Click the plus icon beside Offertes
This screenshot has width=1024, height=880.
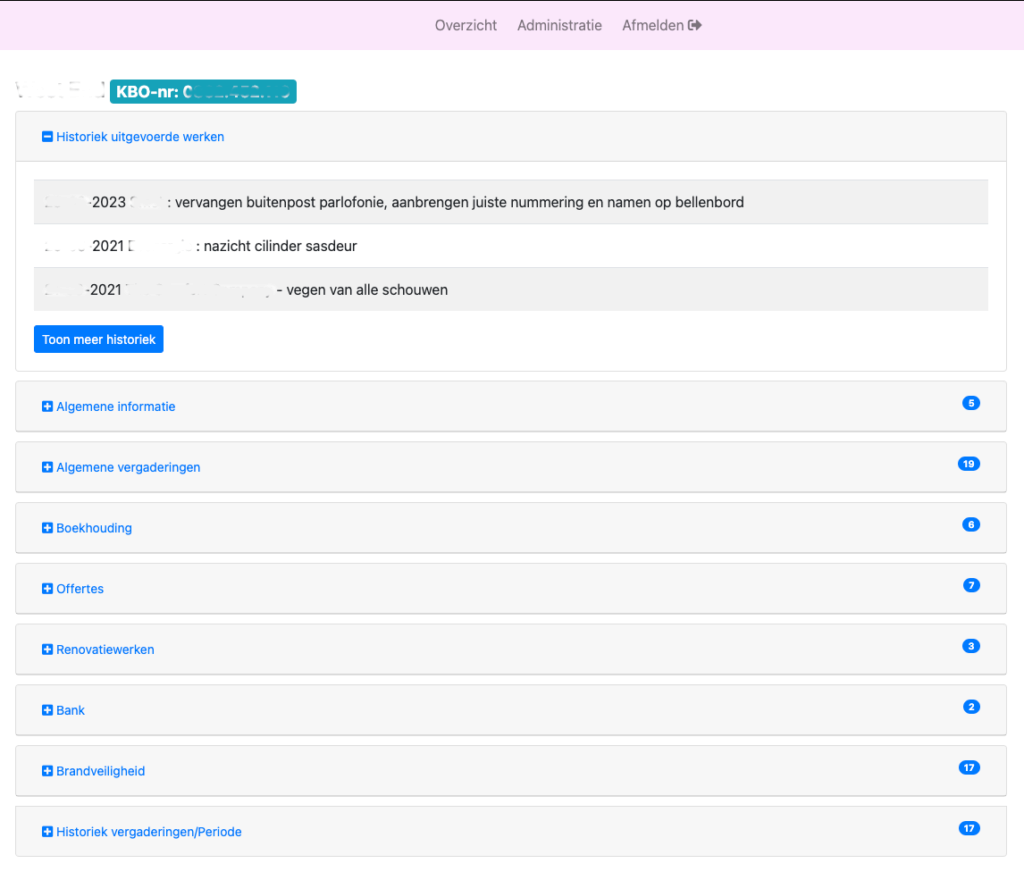coord(47,589)
